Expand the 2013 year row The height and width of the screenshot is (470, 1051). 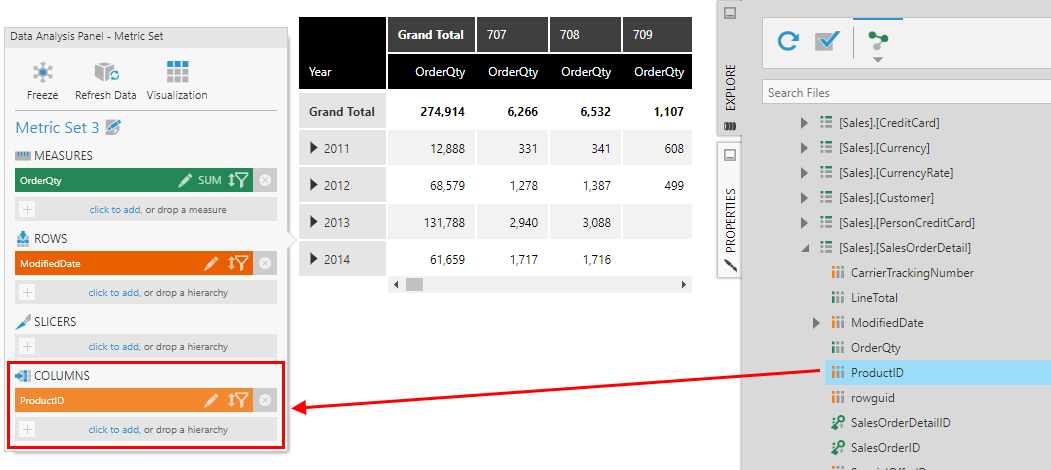(x=315, y=223)
